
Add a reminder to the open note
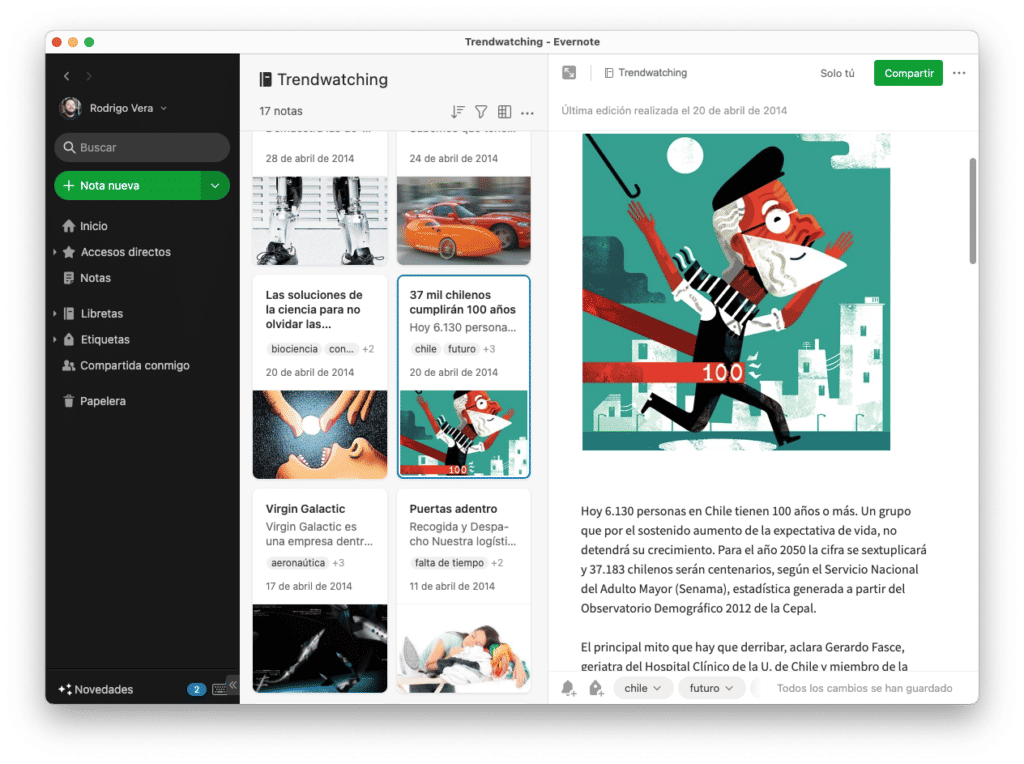pyautogui.click(x=567, y=688)
